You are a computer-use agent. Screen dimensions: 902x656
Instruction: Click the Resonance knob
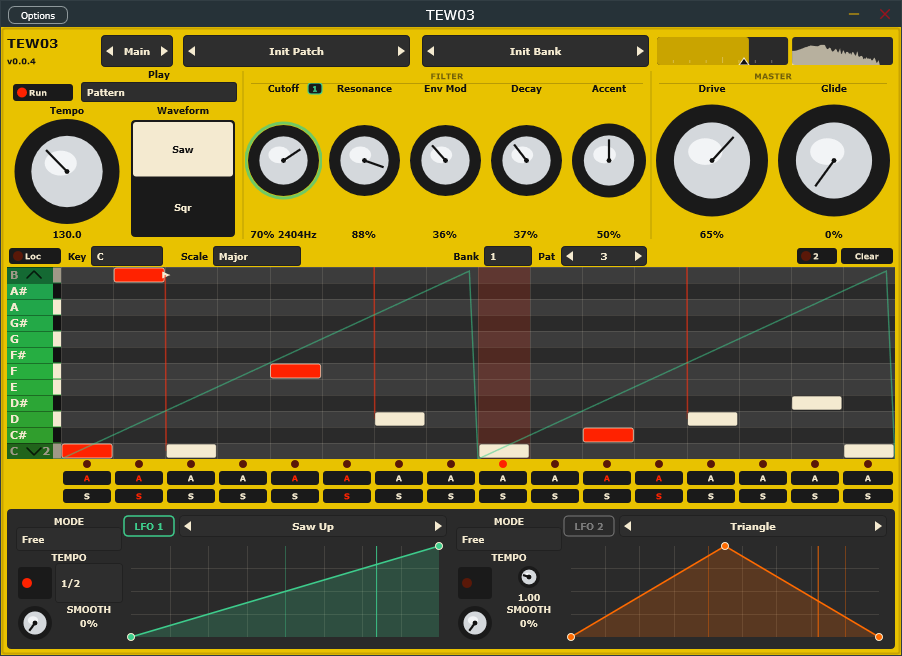pos(364,160)
